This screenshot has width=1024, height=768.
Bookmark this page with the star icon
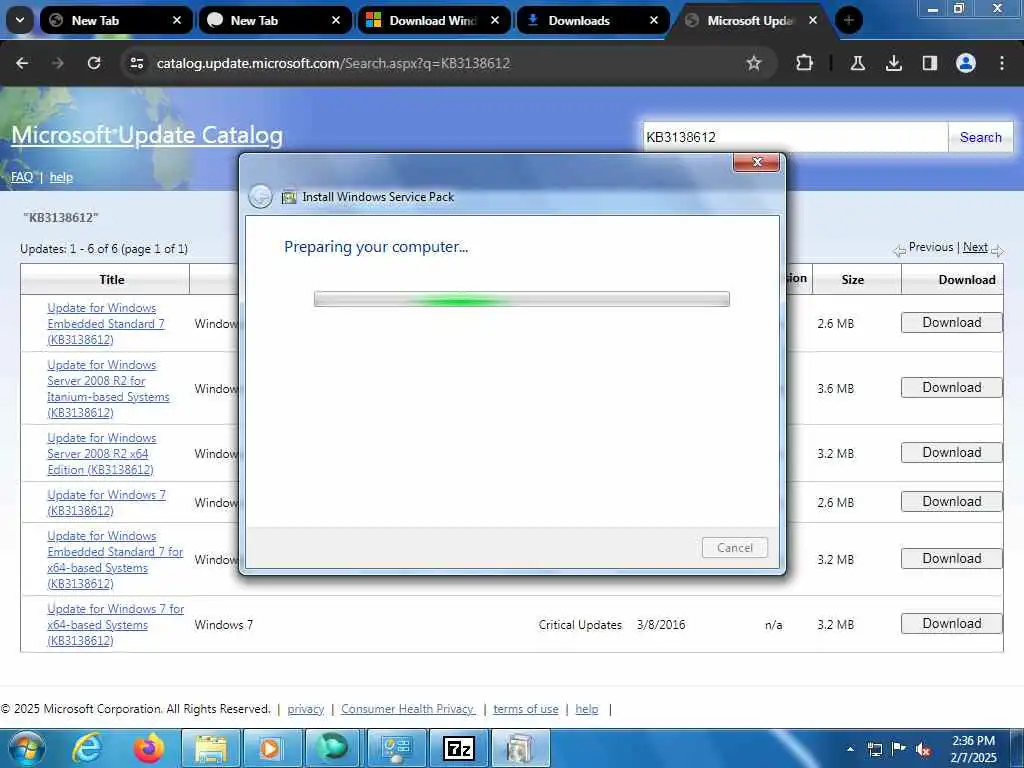click(754, 63)
